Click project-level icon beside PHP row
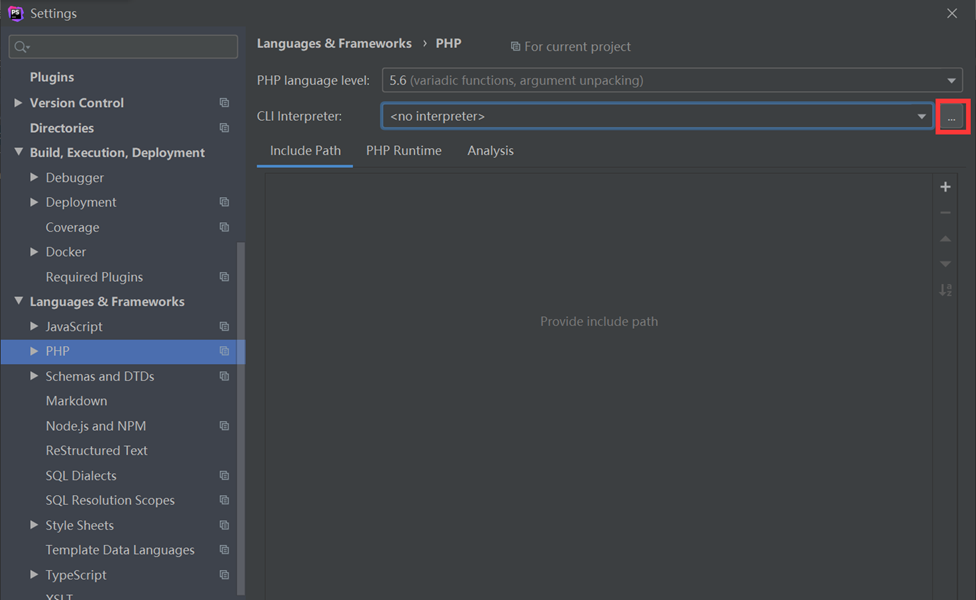This screenshot has width=976, height=600. coord(224,352)
